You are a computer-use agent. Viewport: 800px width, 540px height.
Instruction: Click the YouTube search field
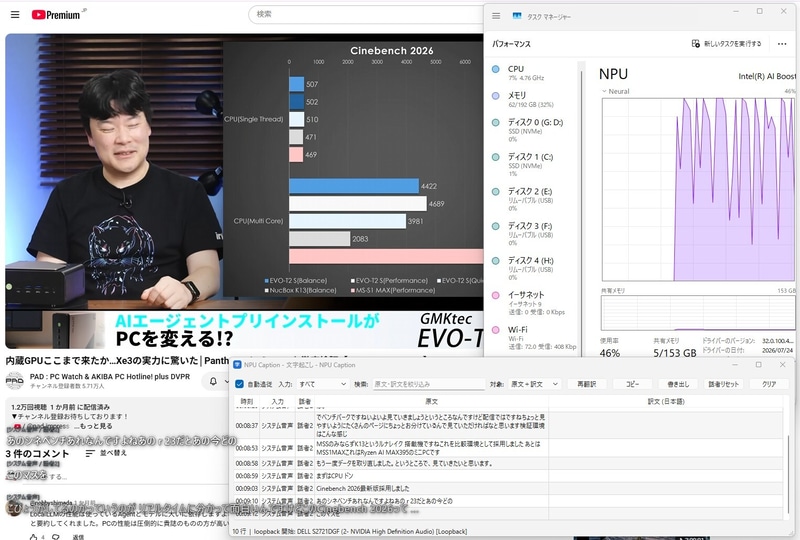(366, 14)
